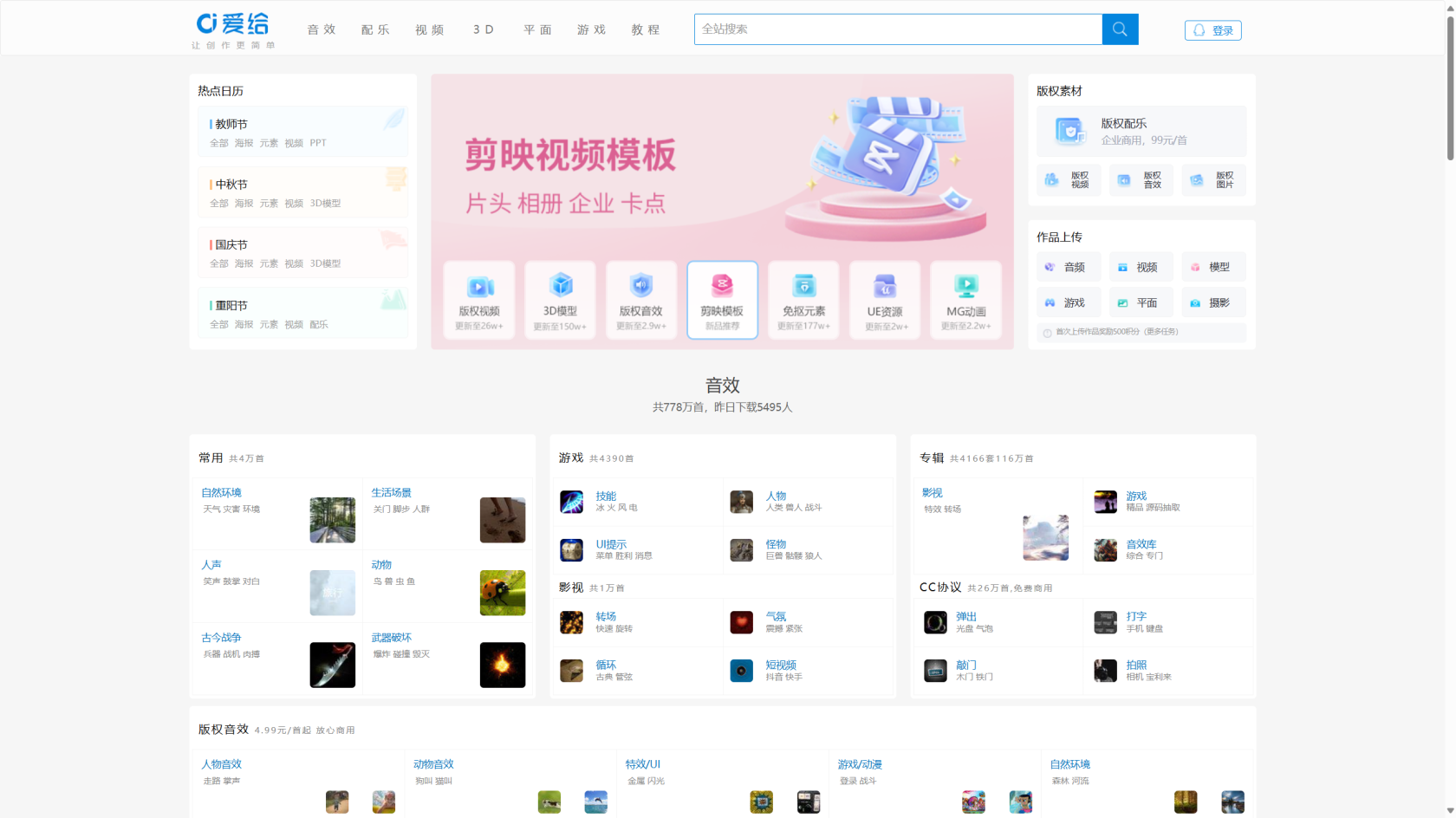Screen dimensions: 1456x818
Task: Open the 游戏 navigation menu
Action: tap(591, 29)
